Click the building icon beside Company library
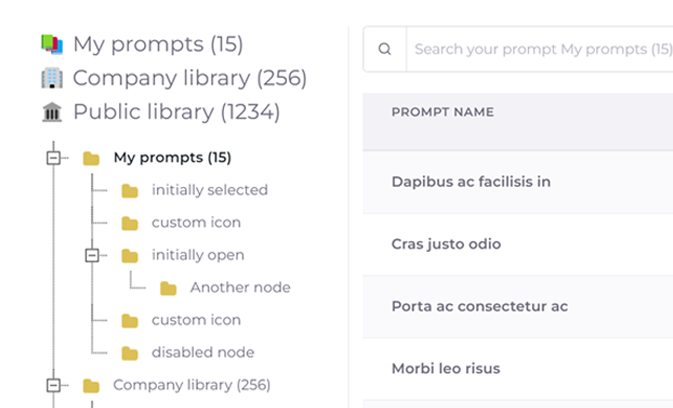 click(x=52, y=78)
